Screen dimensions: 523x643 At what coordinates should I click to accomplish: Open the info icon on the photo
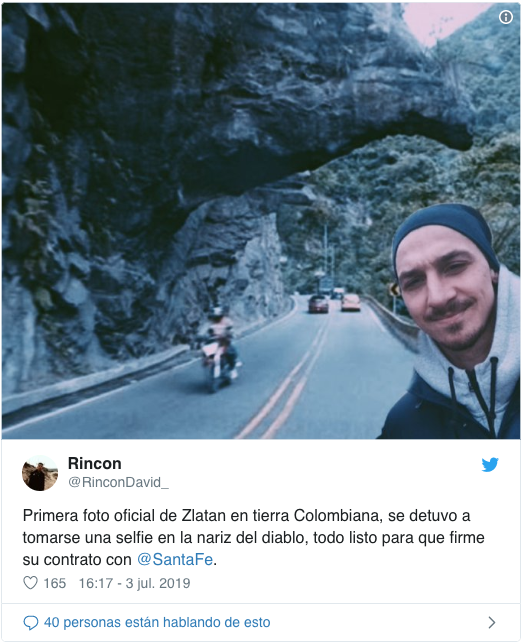point(506,17)
